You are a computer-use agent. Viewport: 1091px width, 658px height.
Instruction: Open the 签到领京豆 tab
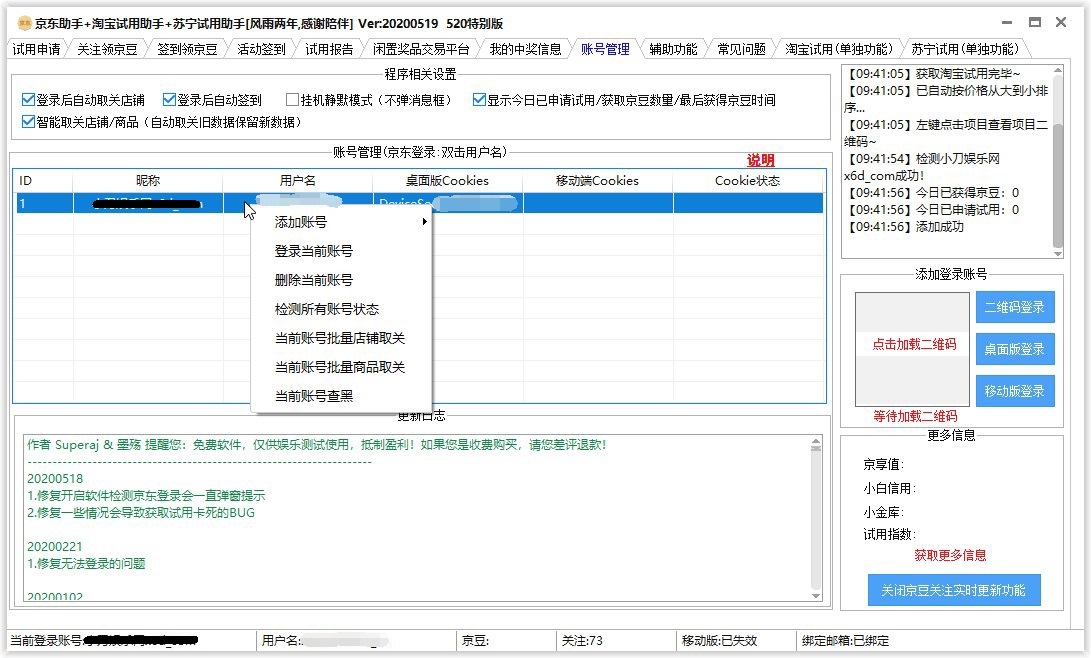click(x=187, y=49)
